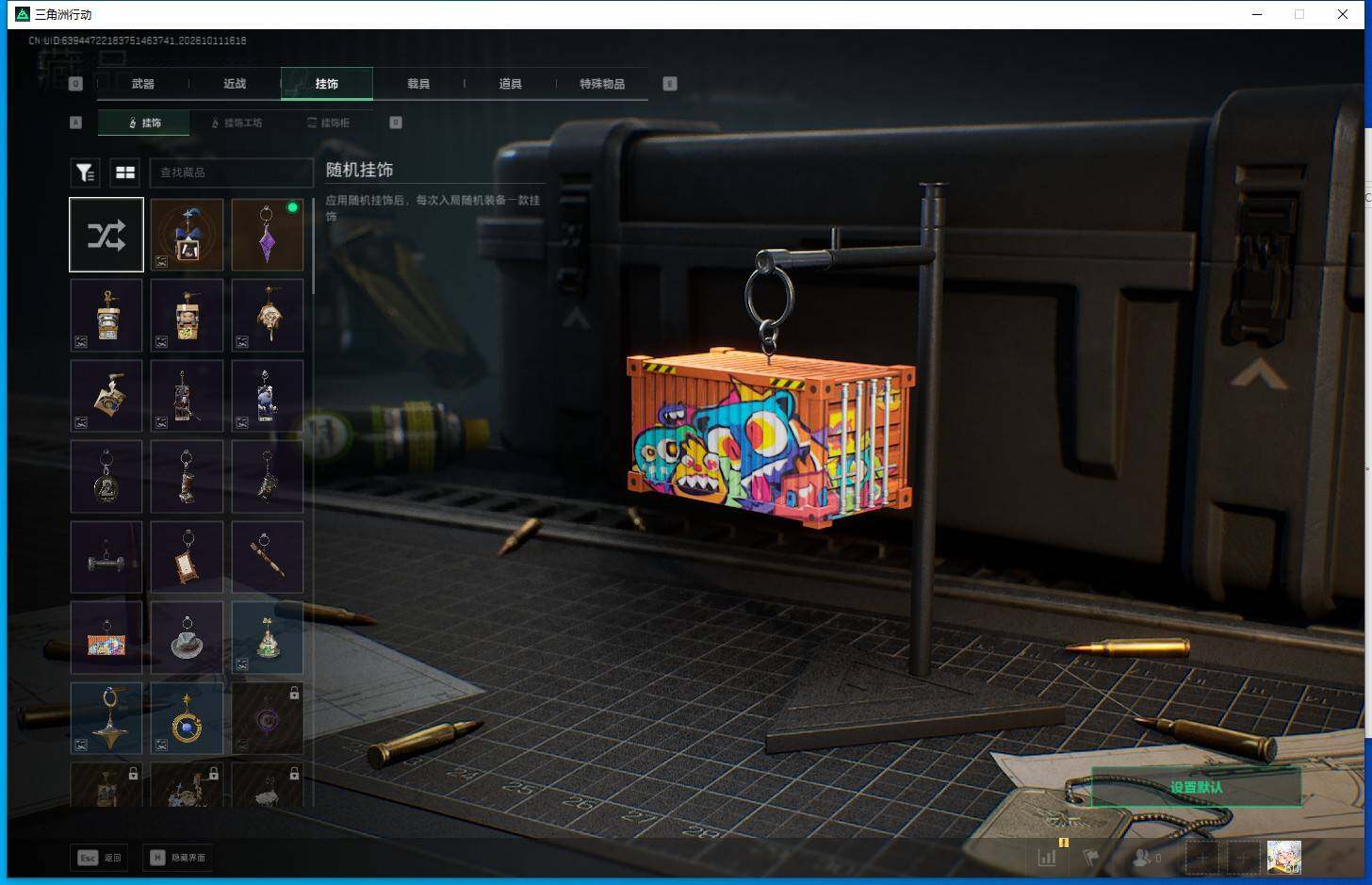Viewport: 1372px width, 885px height.
Task: Open the 挂饰柜 sub-tab
Action: 329,123
